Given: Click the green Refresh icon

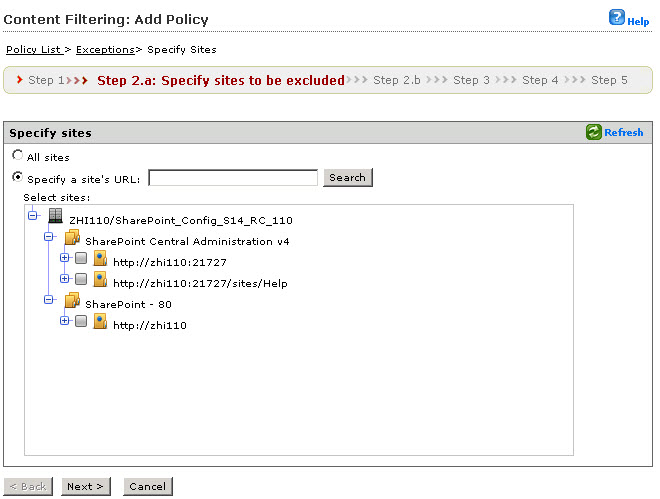Looking at the screenshot, I should tap(594, 132).
